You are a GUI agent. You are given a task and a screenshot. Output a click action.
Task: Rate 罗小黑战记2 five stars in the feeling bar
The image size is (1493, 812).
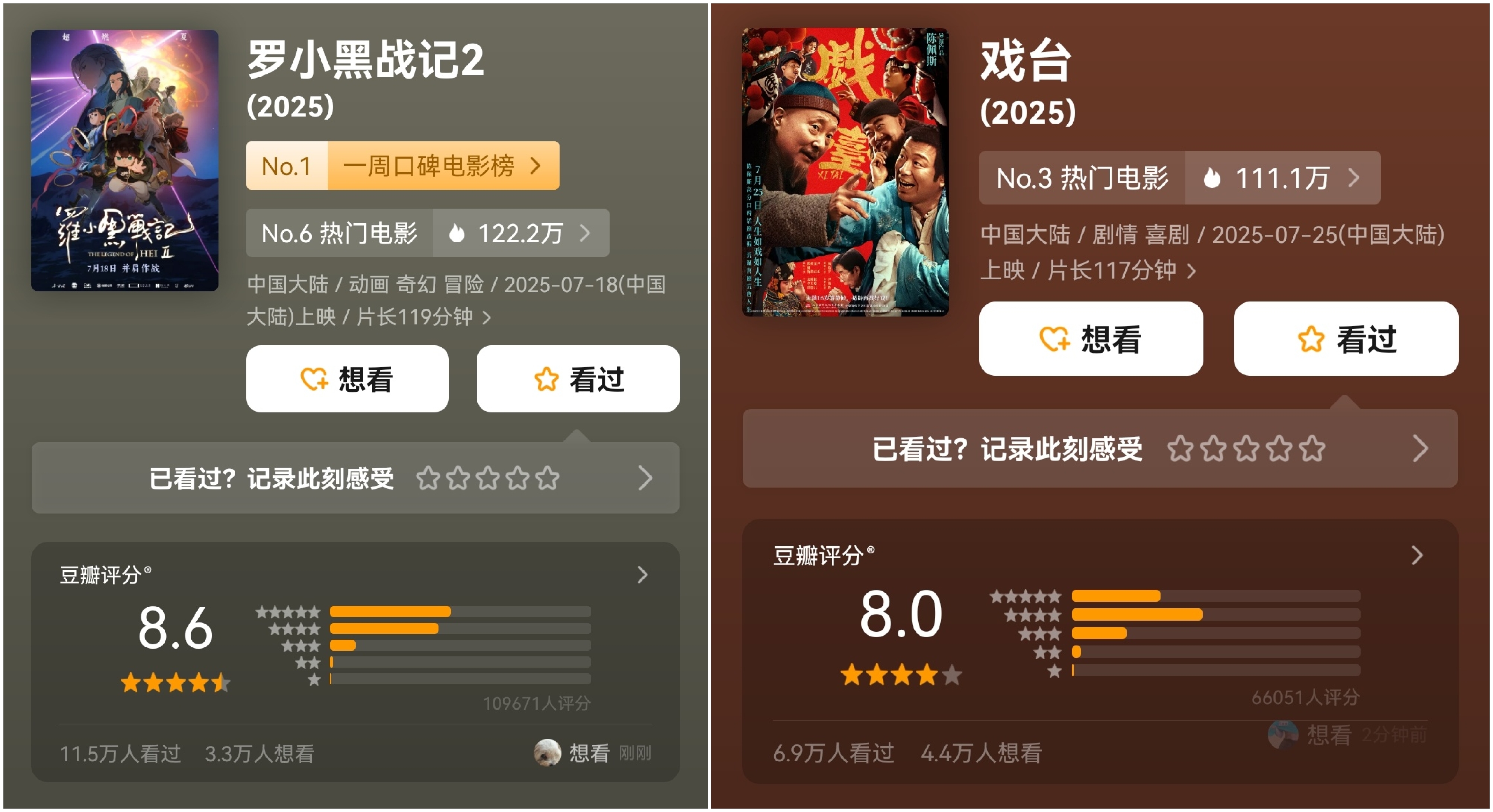click(547, 479)
